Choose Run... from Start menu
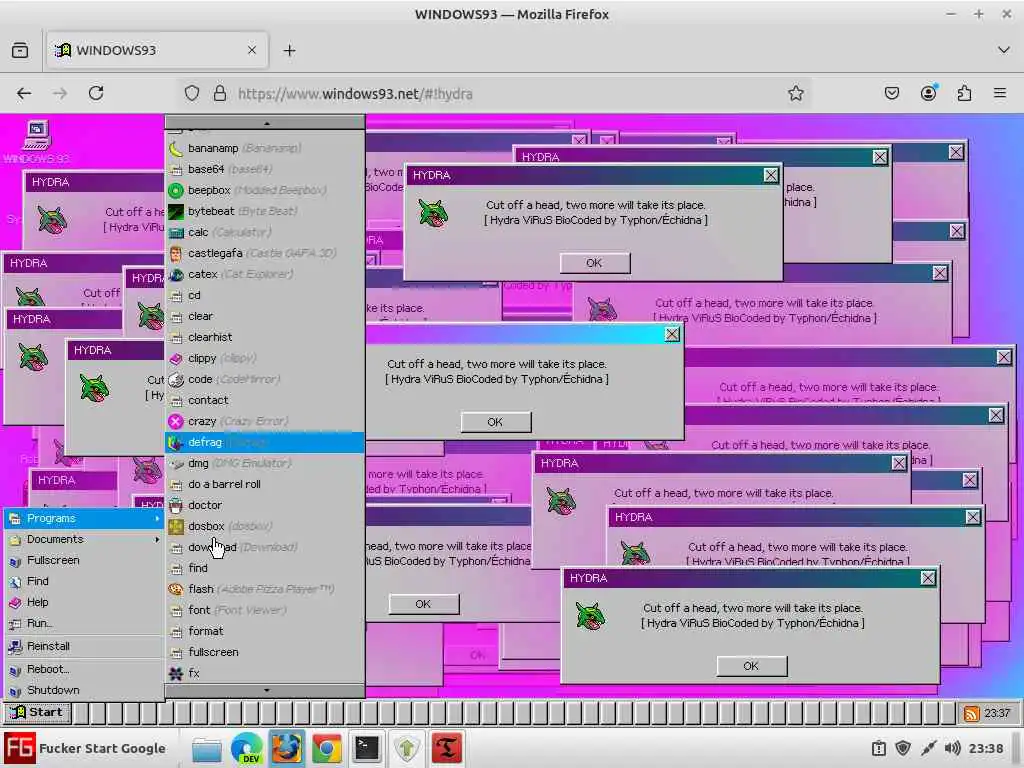This screenshot has width=1024, height=768. click(x=84, y=623)
